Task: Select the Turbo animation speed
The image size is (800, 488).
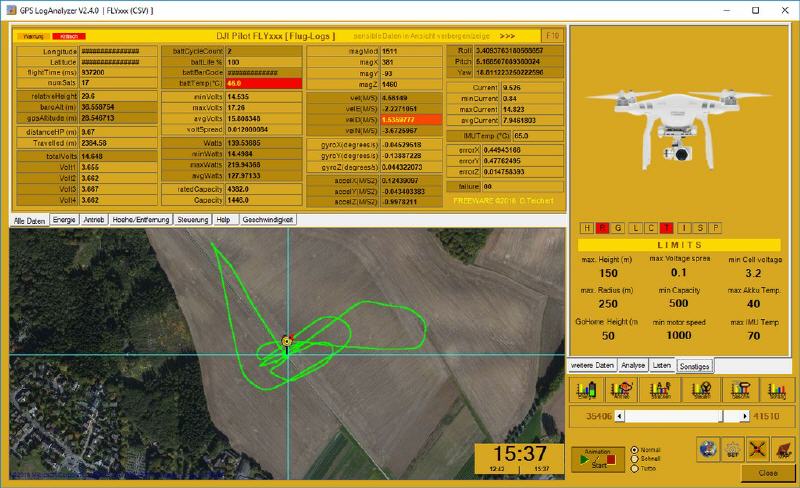Action: coord(635,468)
